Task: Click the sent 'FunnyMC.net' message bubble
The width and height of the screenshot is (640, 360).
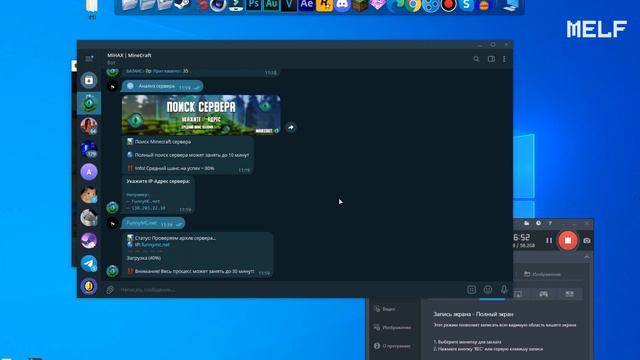Action: [153, 223]
